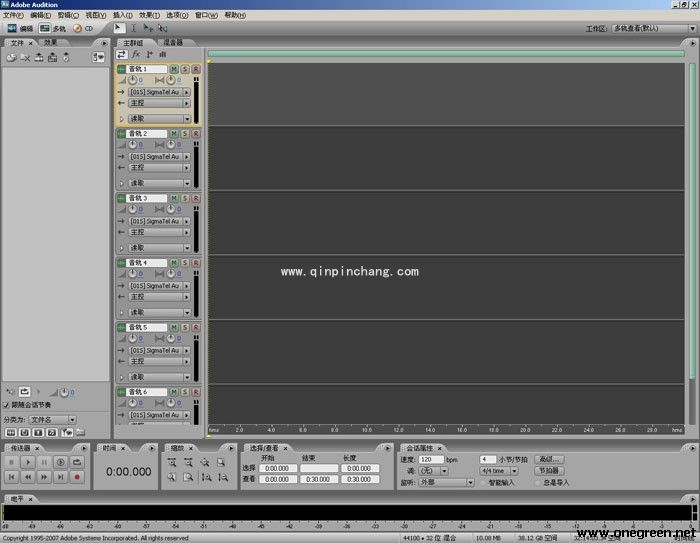This screenshot has height=543, width=700.
Task: Open the 效果(T) menu
Action: coord(149,15)
